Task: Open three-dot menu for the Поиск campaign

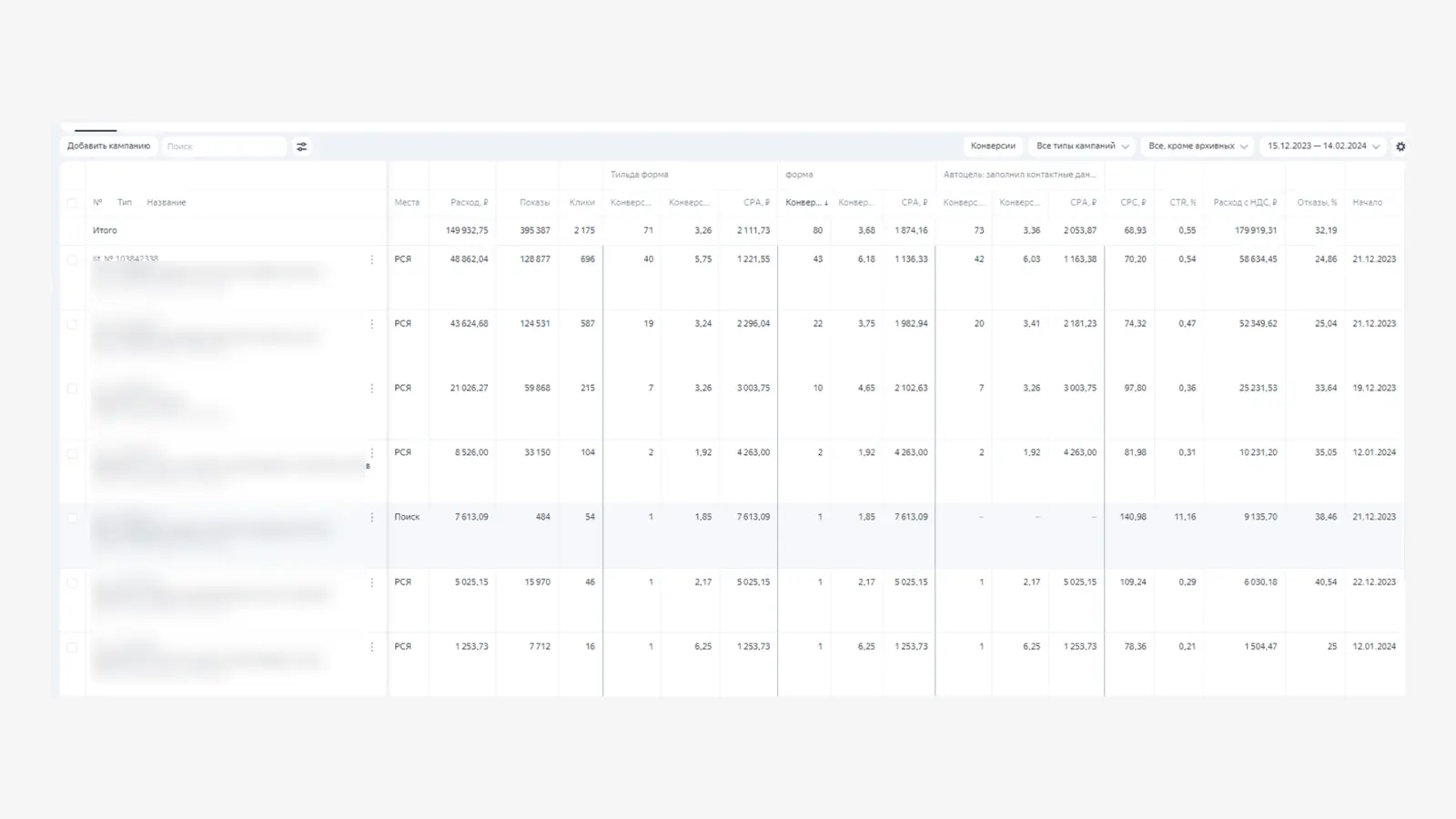Action: (371, 518)
